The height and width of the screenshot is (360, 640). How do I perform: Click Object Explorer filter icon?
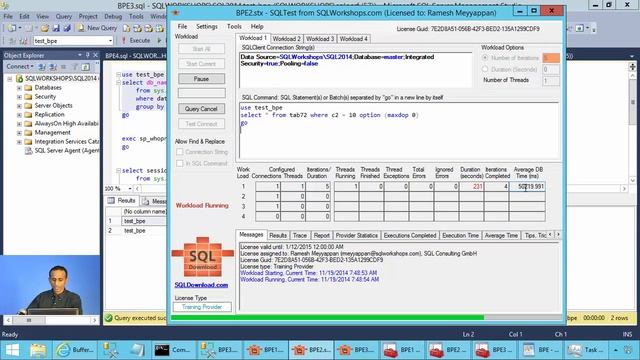(75, 67)
